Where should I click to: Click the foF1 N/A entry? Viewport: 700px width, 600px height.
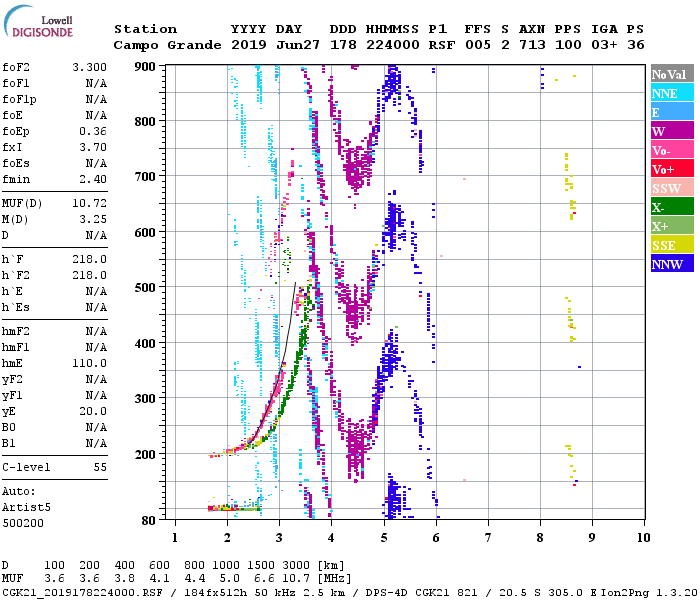[54, 83]
